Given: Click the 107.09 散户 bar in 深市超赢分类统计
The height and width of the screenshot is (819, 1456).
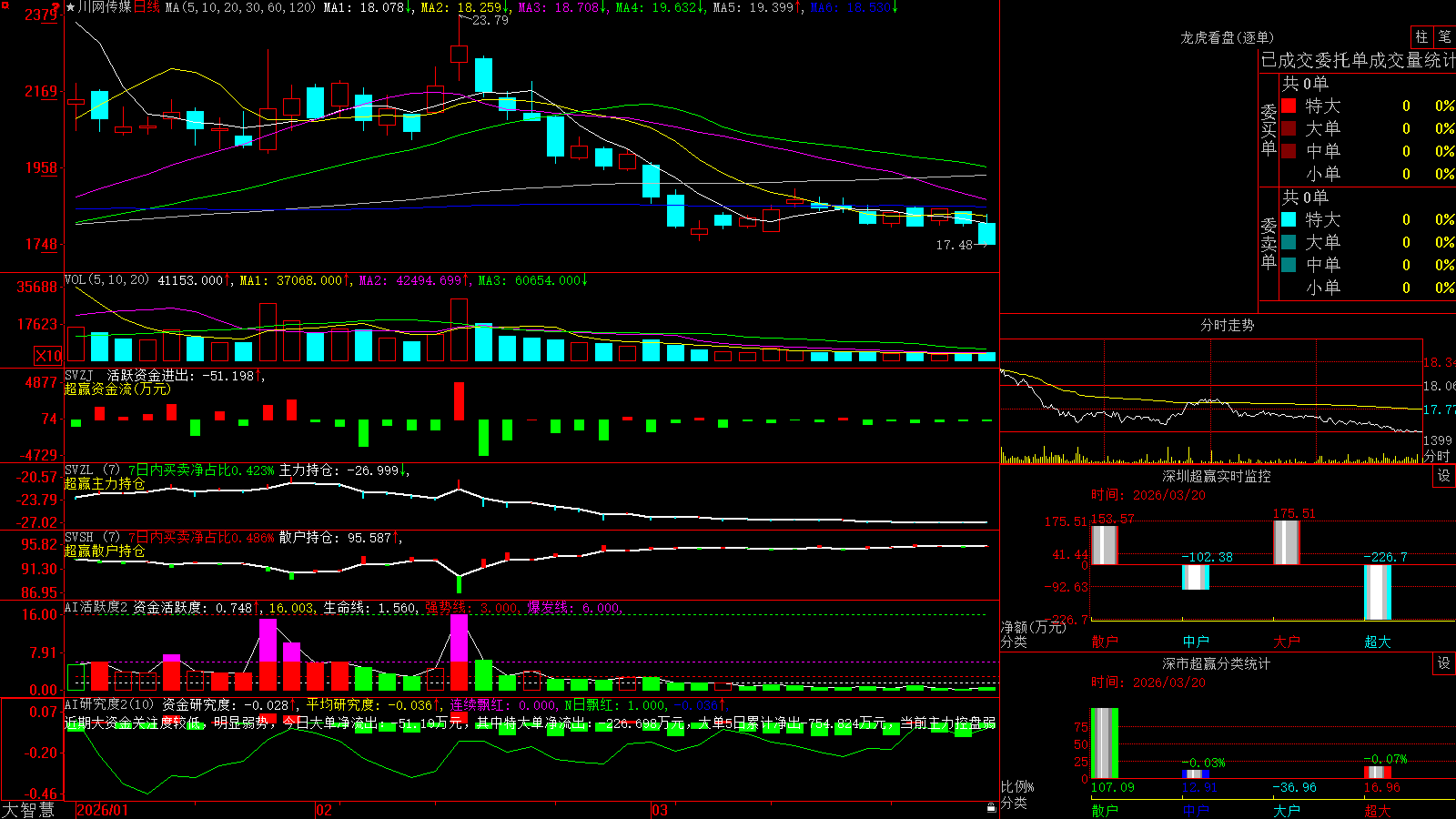Looking at the screenshot, I should click(1104, 743).
